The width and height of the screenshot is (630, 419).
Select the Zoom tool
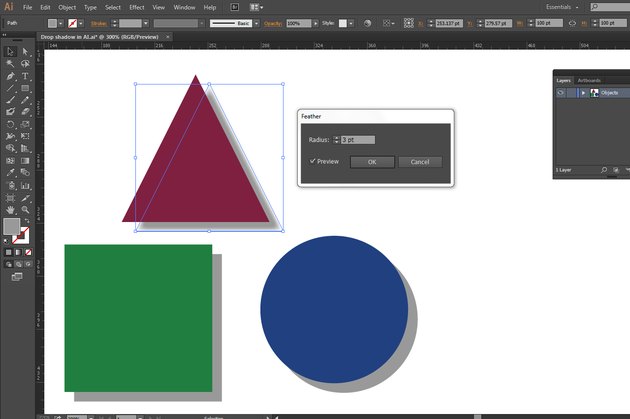click(25, 210)
